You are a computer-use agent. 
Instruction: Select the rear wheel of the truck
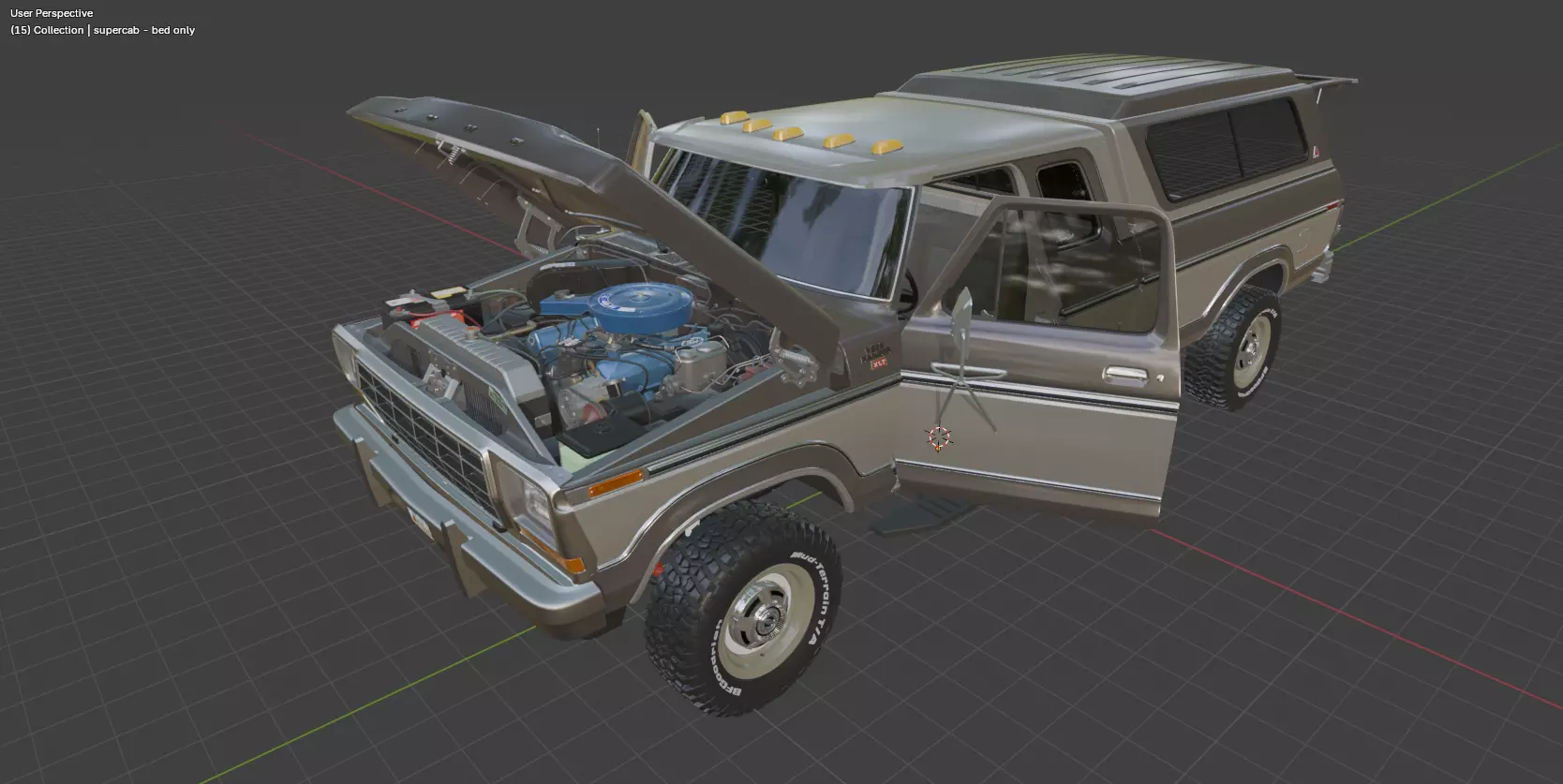point(1235,348)
